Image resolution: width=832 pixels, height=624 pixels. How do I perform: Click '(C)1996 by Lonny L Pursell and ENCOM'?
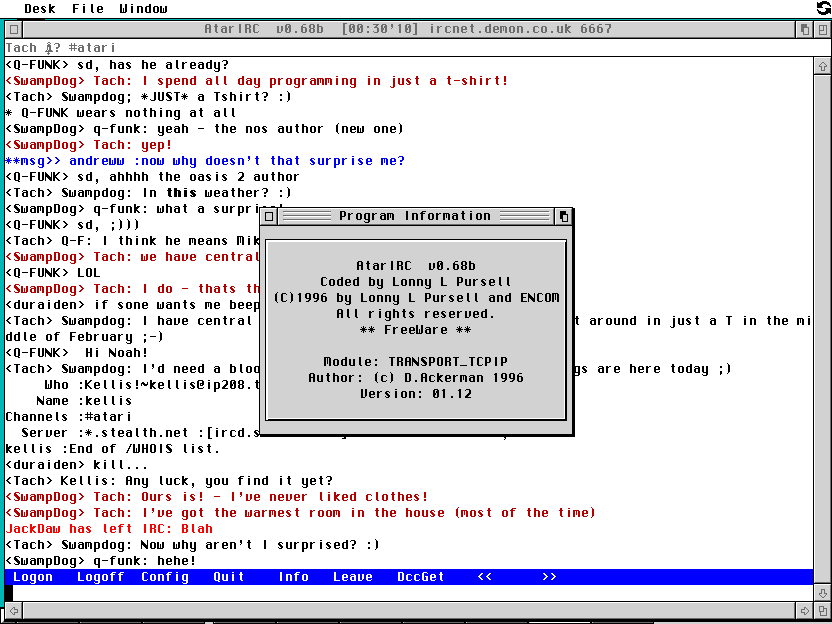[417, 298]
